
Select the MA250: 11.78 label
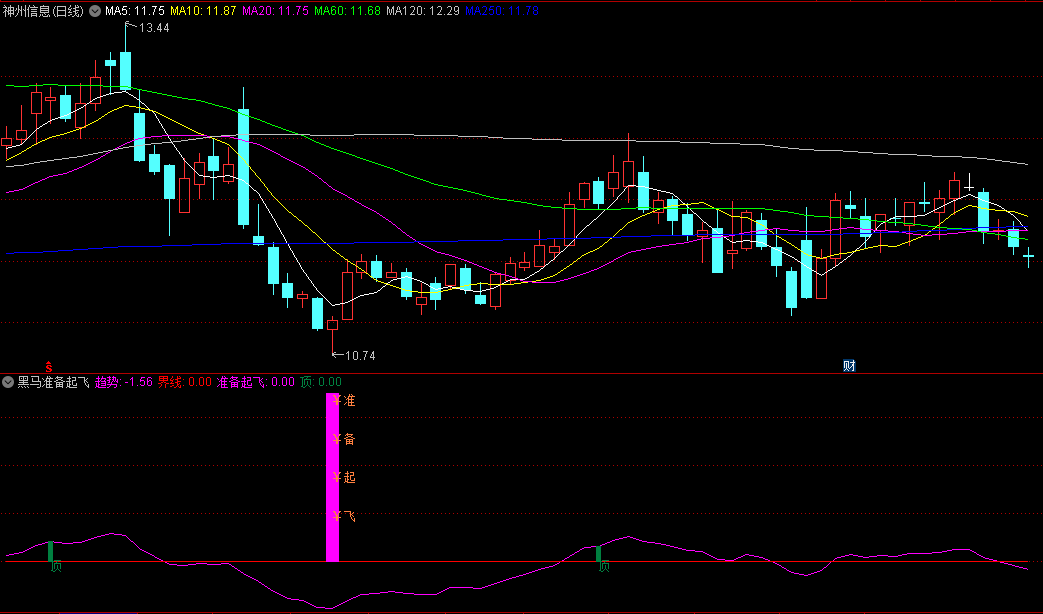502,11
